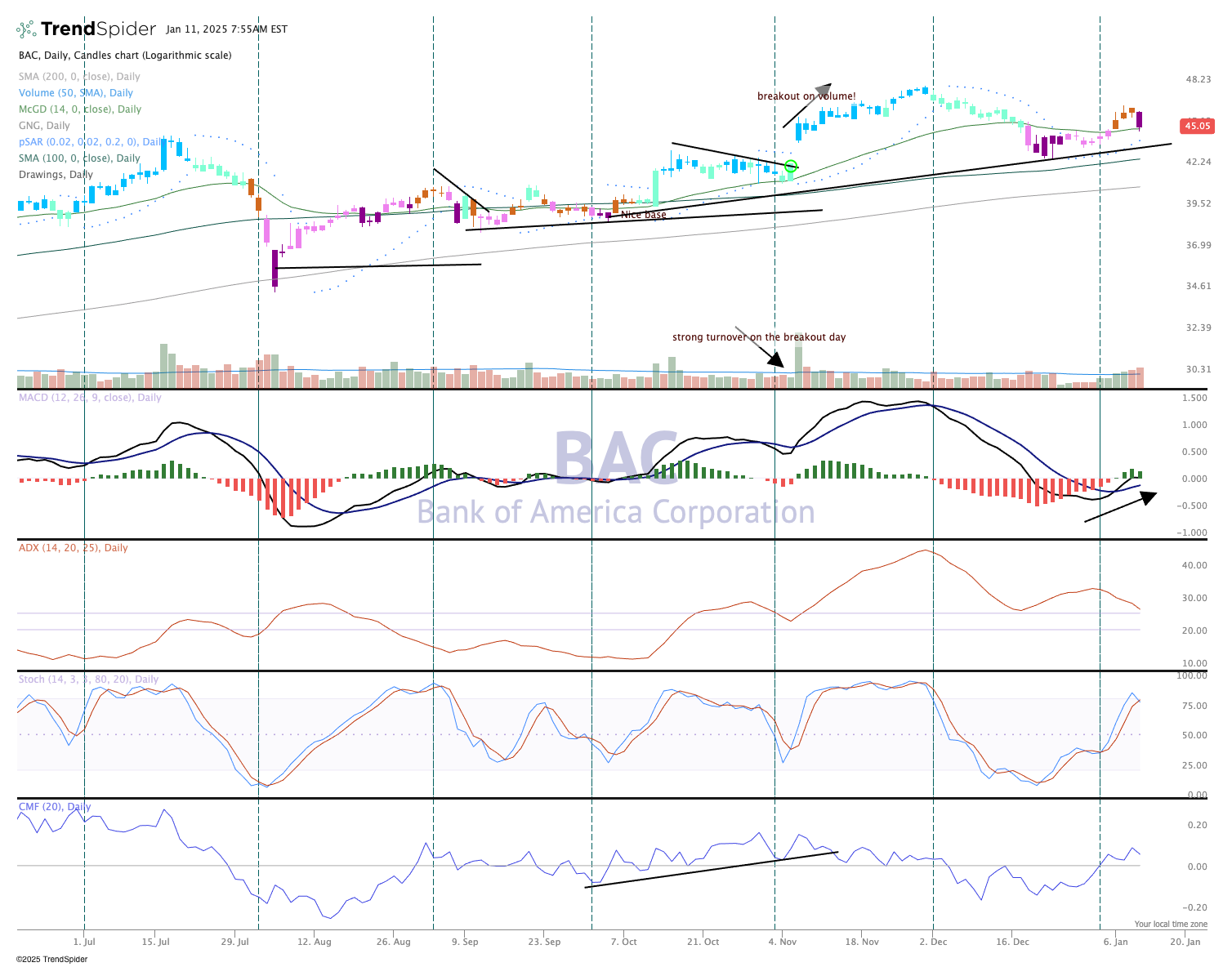The width and height of the screenshot is (1232, 967).
Task: Select the arrowhead pointing at the breakout volume bar
Action: pyautogui.click(x=776, y=359)
